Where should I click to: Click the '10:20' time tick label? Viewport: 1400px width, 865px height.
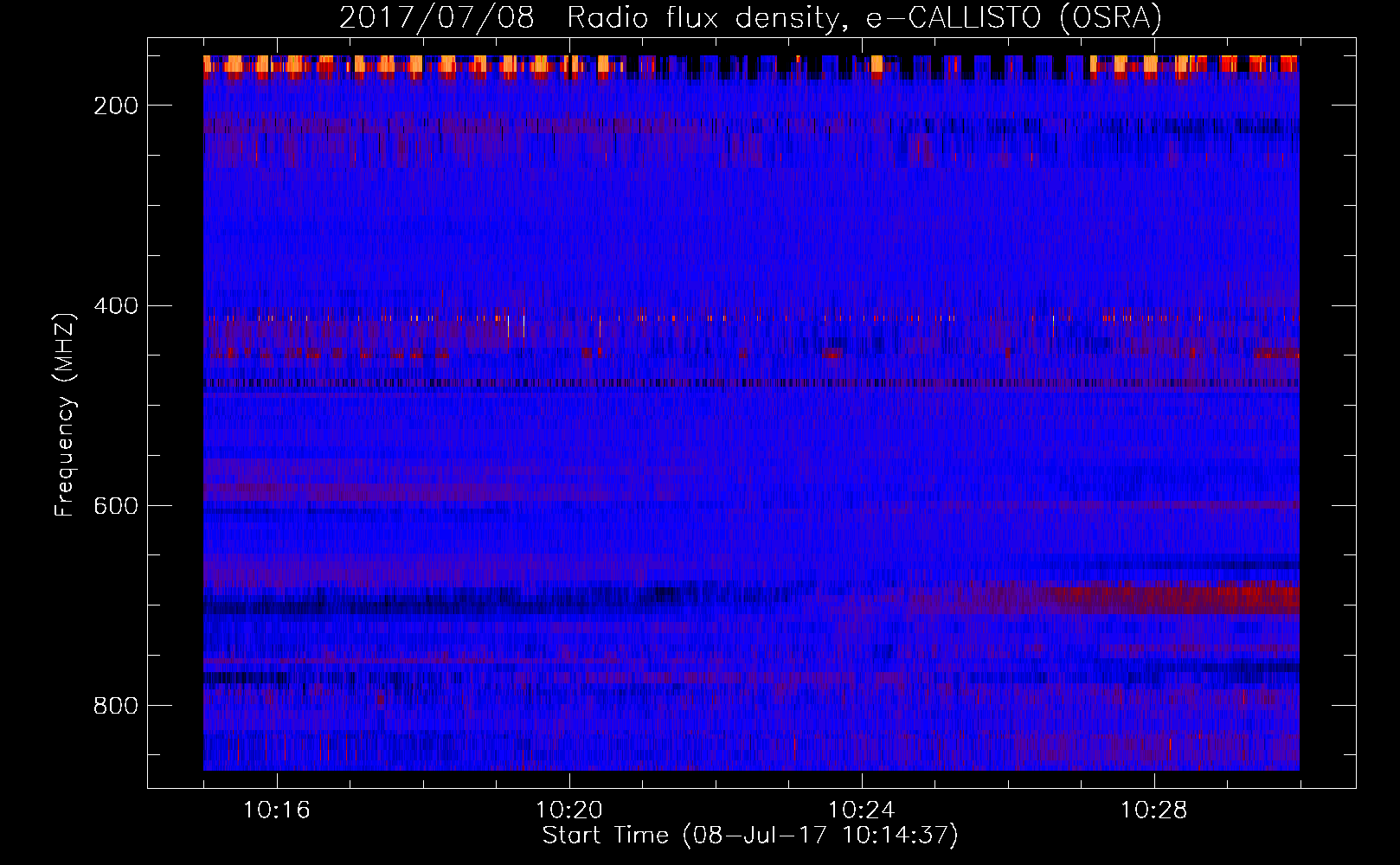[569, 811]
